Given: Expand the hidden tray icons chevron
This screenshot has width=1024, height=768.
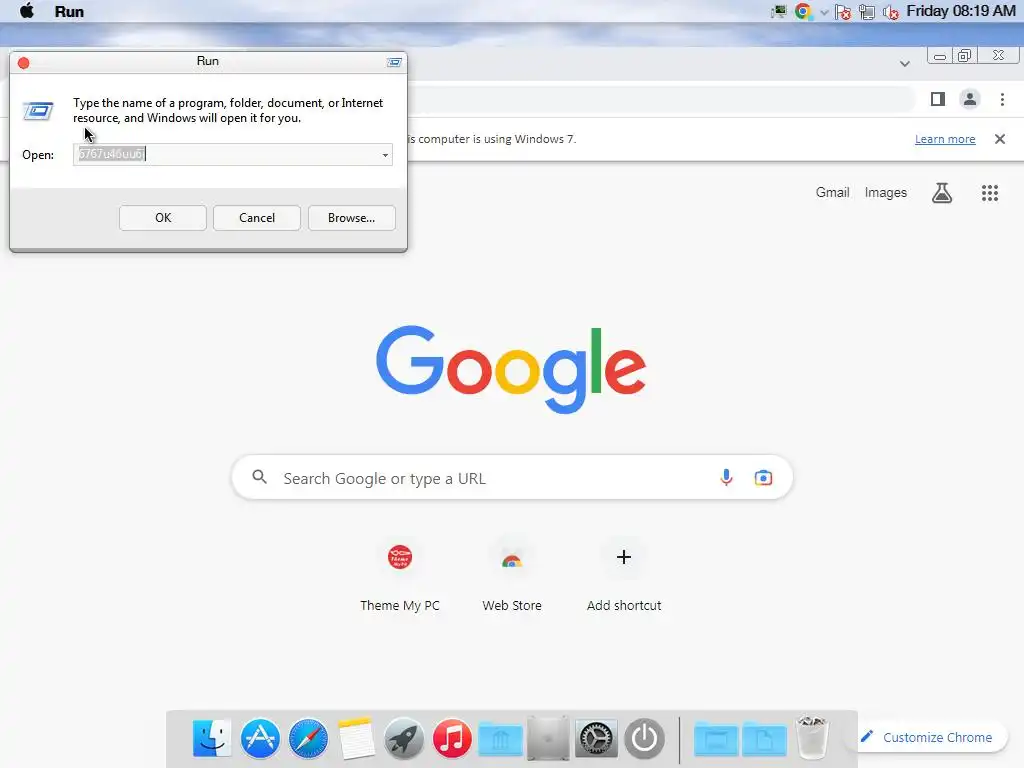Looking at the screenshot, I should (824, 12).
